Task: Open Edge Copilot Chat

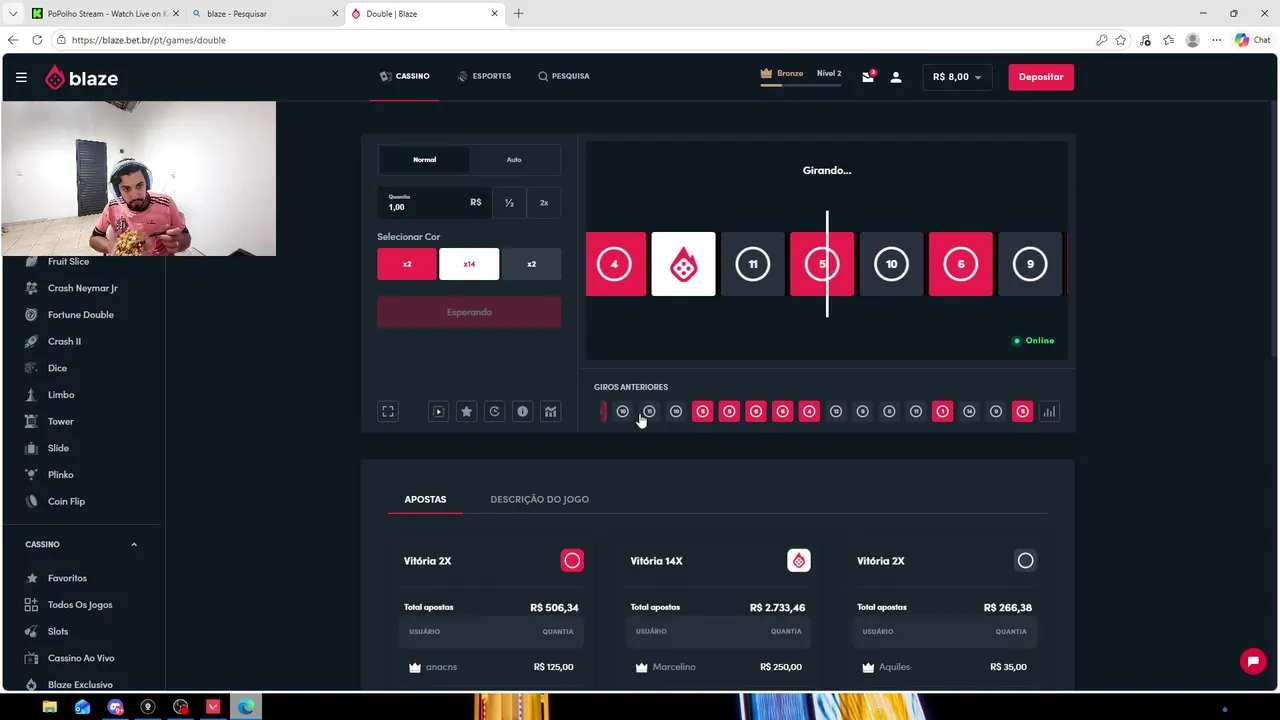Action: 1252,40
